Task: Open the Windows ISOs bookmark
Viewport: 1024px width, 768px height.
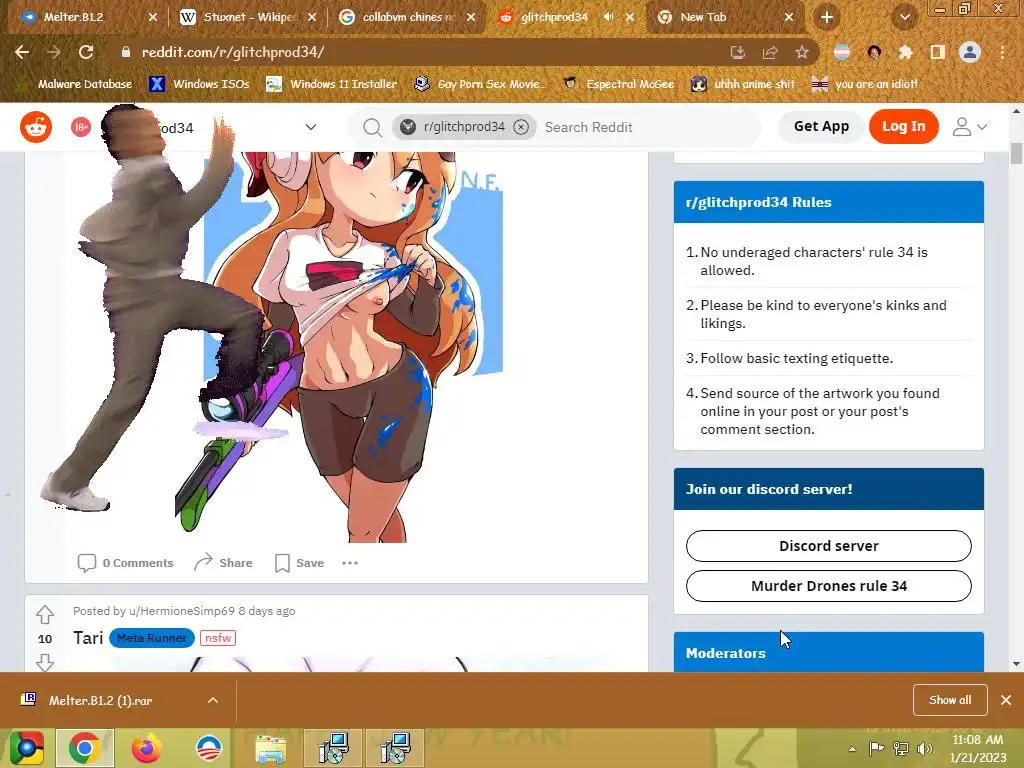Action: pos(200,84)
